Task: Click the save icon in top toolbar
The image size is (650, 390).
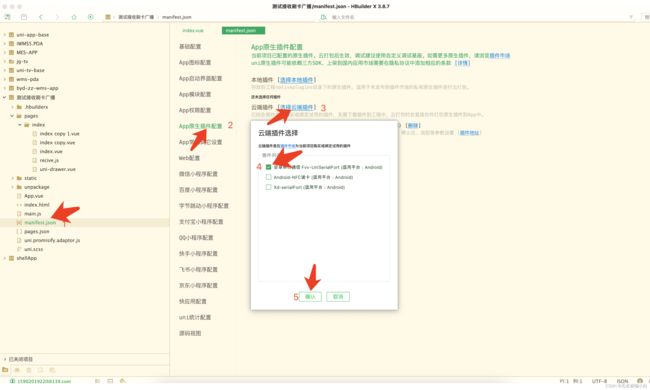Action: click(x=24, y=17)
